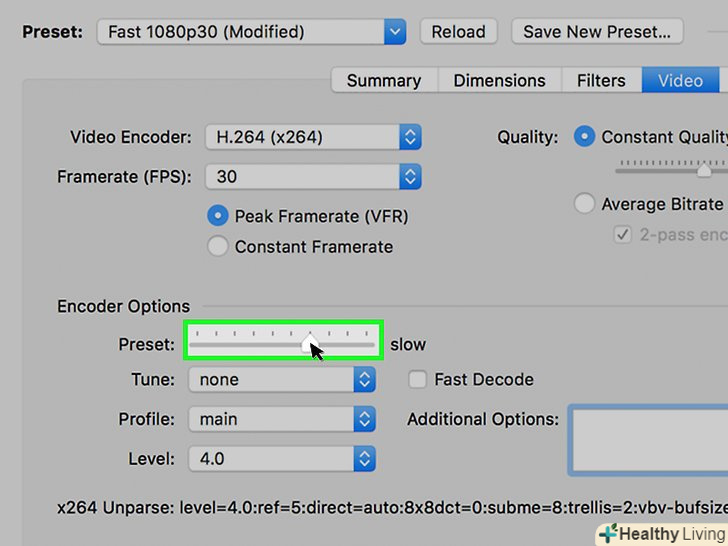Screen dimensions: 728x546
Task: Expand the Video Encoder dropdown
Action: (313, 137)
